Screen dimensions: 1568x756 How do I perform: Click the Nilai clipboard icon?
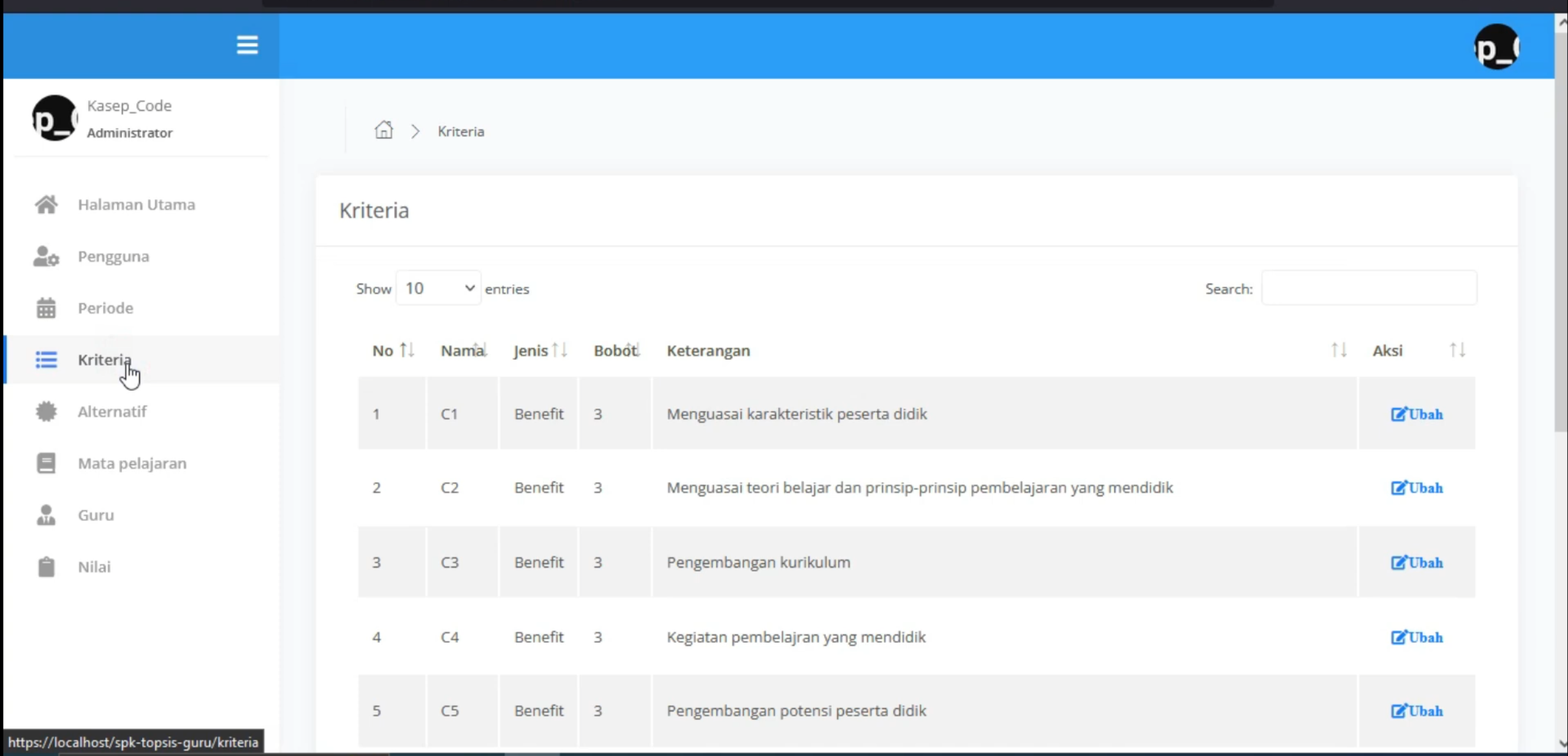click(46, 567)
